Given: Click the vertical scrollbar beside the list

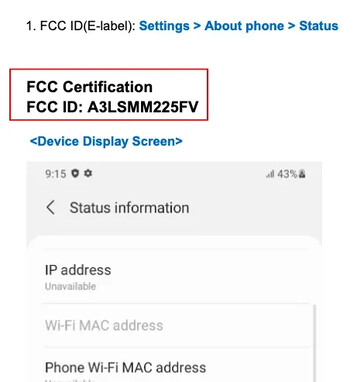Looking at the screenshot, I should tap(314, 343).
